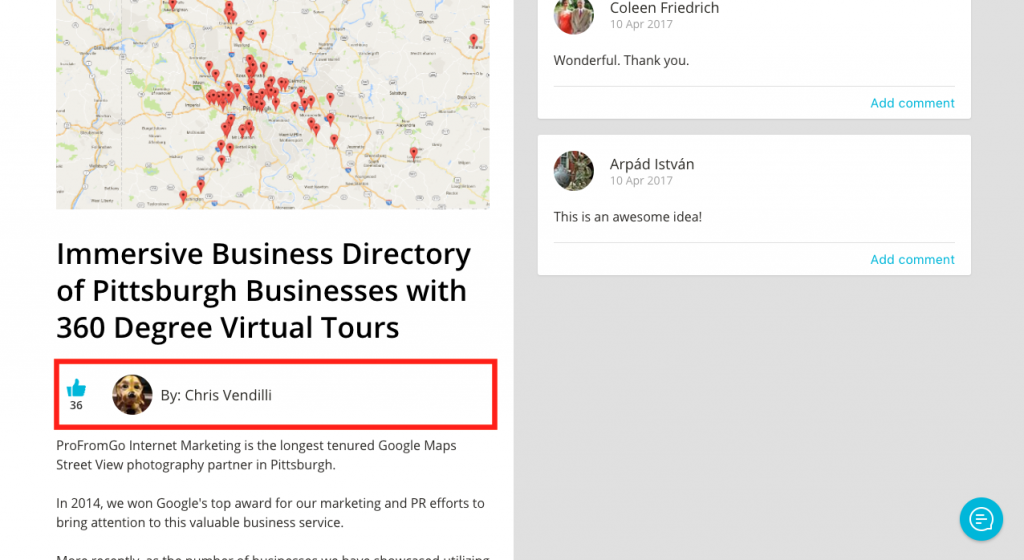Click the comment 'This is an awesome idea!'
Screen dimensions: 1024x560
(x=628, y=217)
